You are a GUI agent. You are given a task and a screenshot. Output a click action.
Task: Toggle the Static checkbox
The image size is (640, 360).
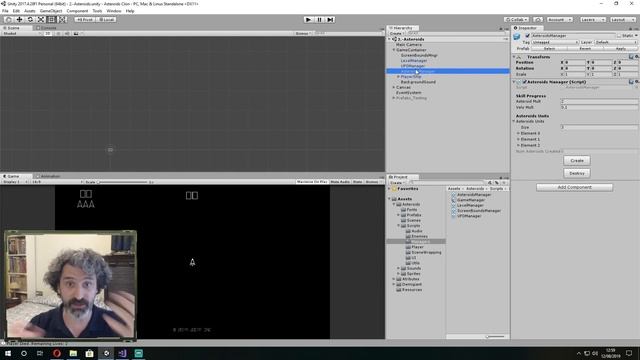[x=619, y=36]
